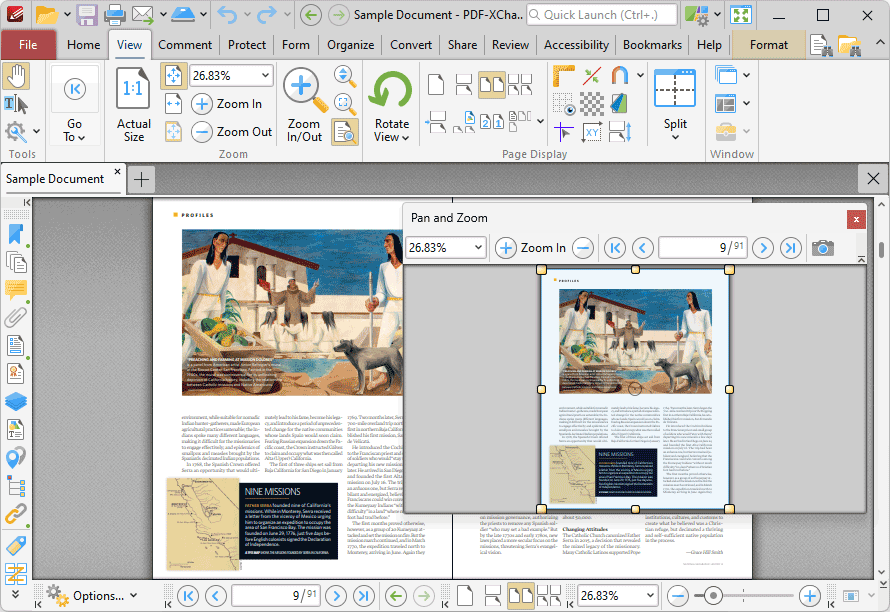Toggle Pan and Zoom window button
This screenshot has width=890, height=612.
coord(345,132)
